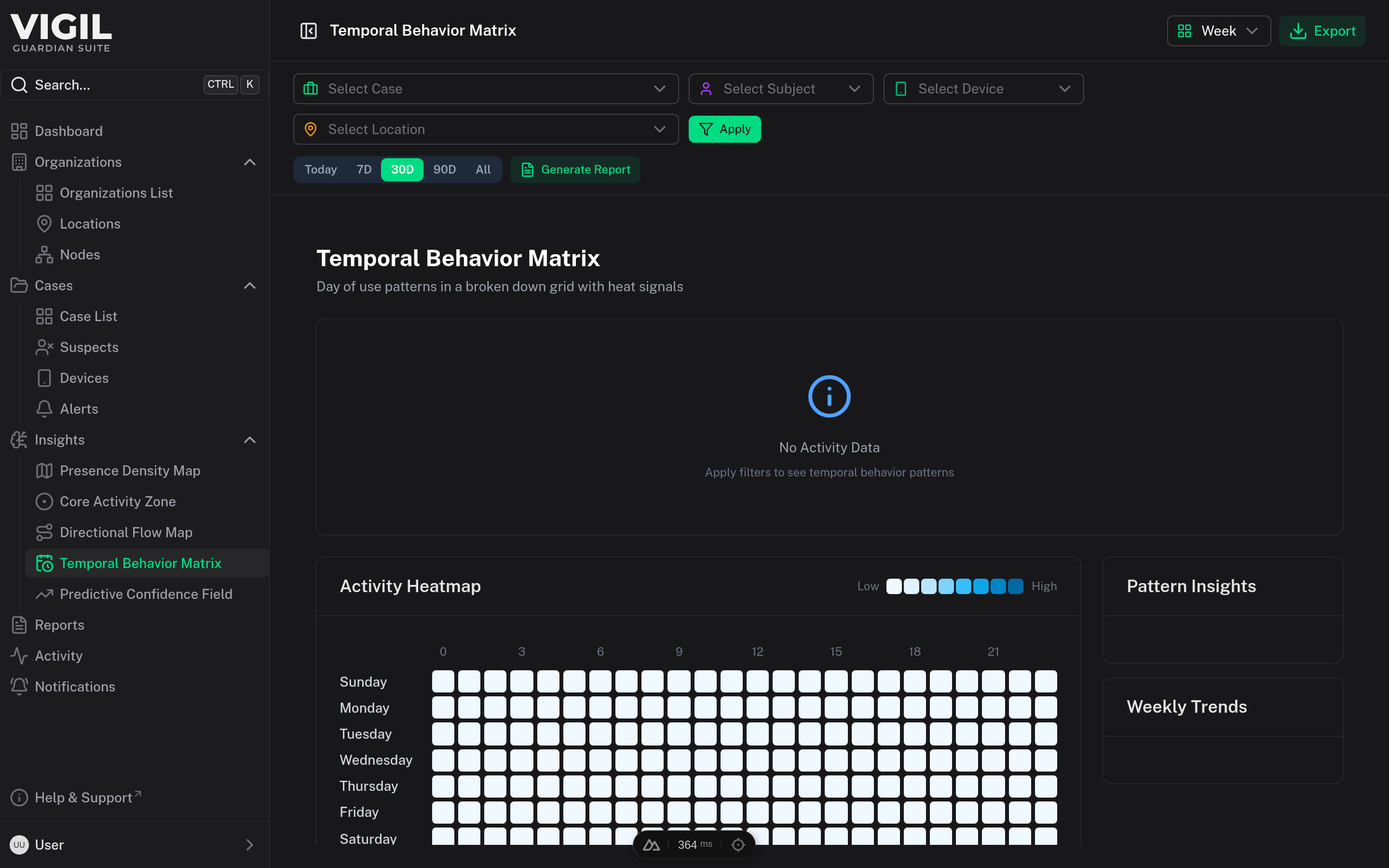Select the Today time range
This screenshot has height=868, width=1389.
pos(320,170)
